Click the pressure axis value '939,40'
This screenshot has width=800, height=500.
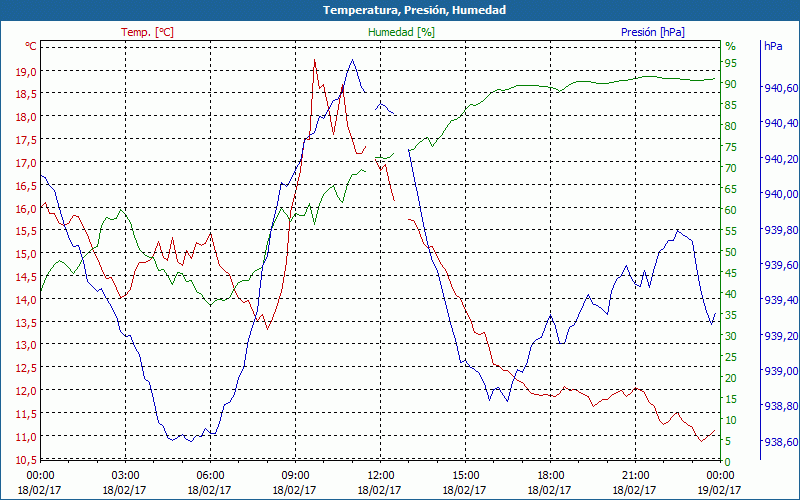(781, 300)
